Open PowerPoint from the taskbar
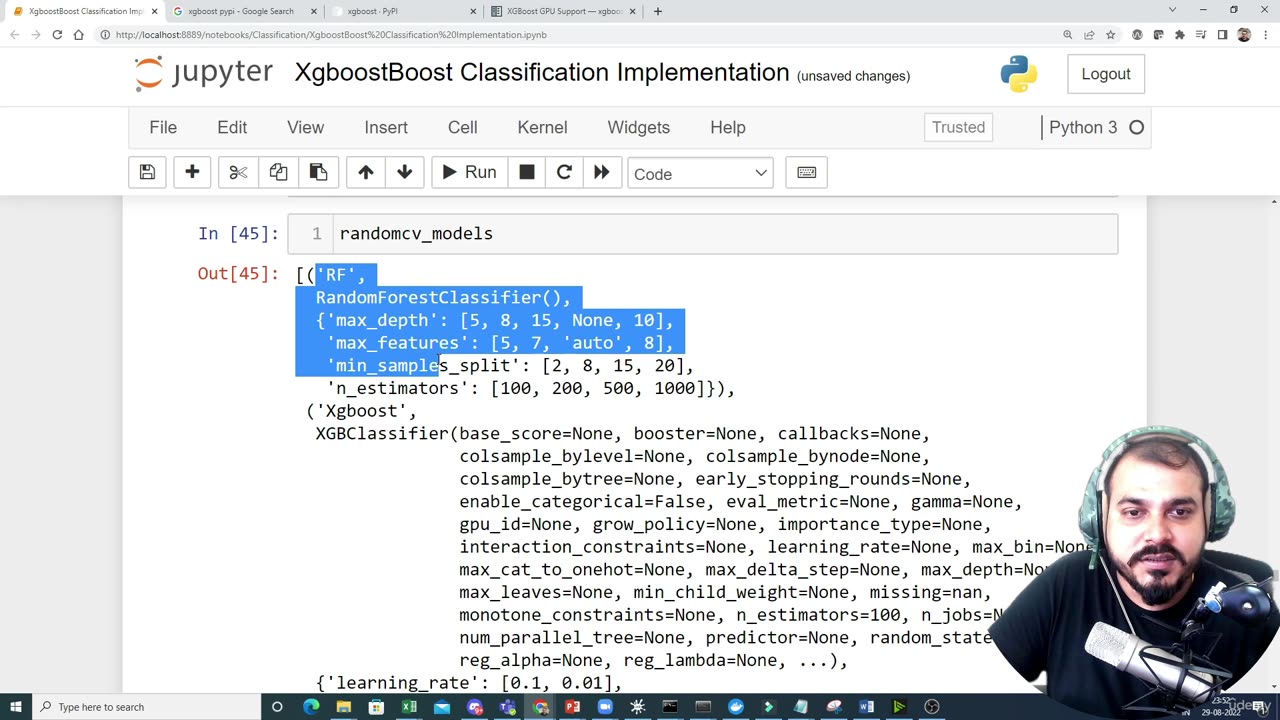1280x720 pixels. click(572, 707)
